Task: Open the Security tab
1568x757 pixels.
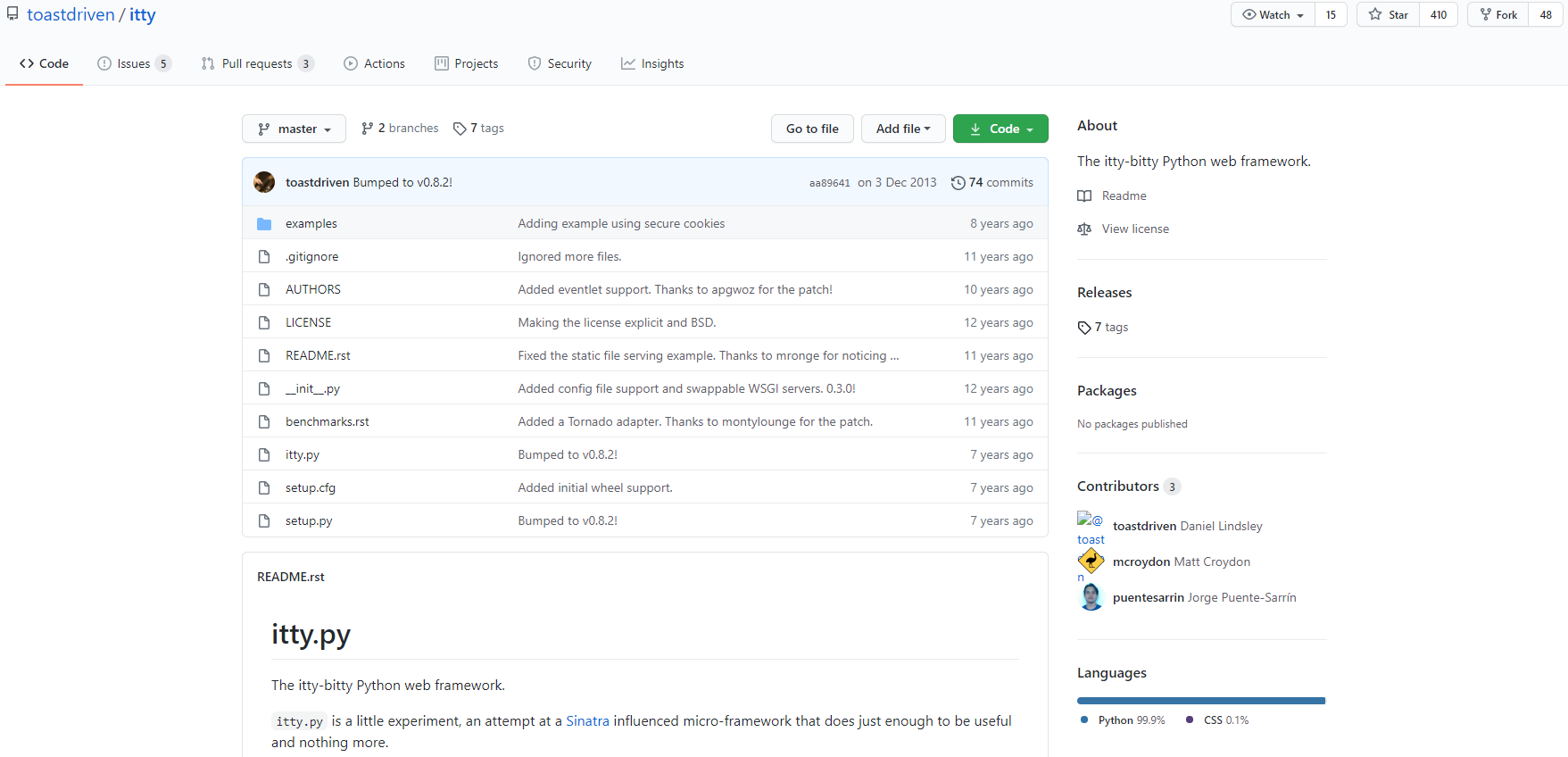Action: tap(560, 63)
